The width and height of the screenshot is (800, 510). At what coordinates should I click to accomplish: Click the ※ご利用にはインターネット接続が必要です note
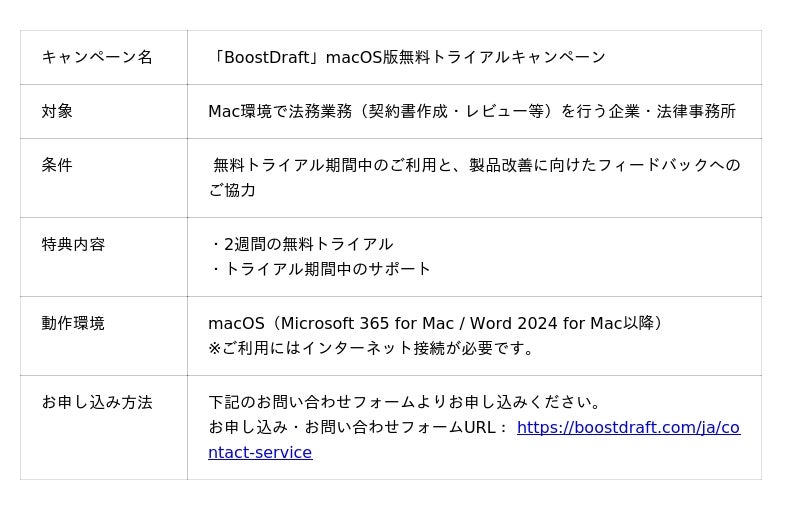(371, 348)
